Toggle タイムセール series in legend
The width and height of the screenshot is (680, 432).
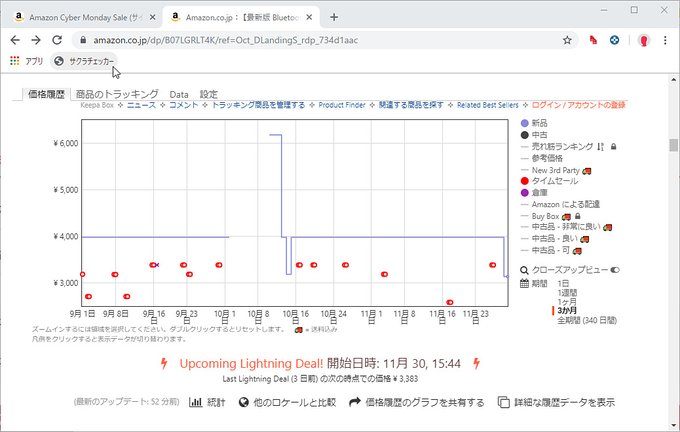tap(549, 181)
